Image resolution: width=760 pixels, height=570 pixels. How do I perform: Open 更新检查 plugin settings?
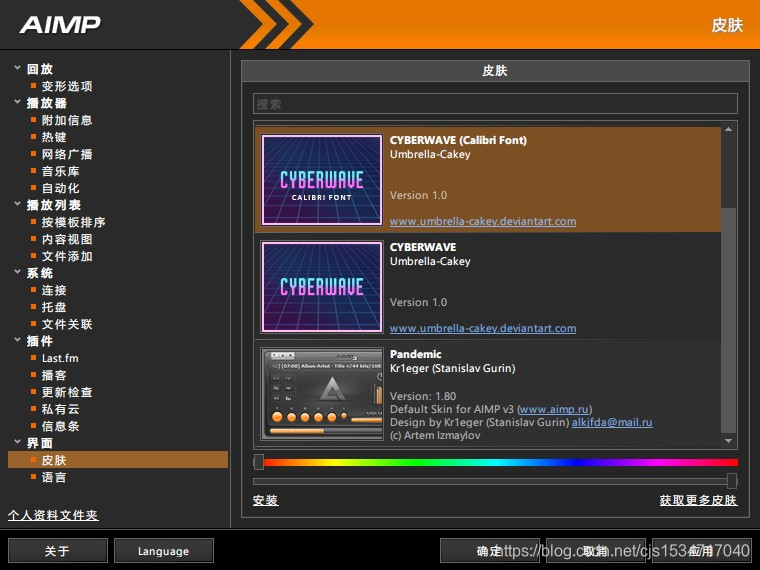point(67,392)
